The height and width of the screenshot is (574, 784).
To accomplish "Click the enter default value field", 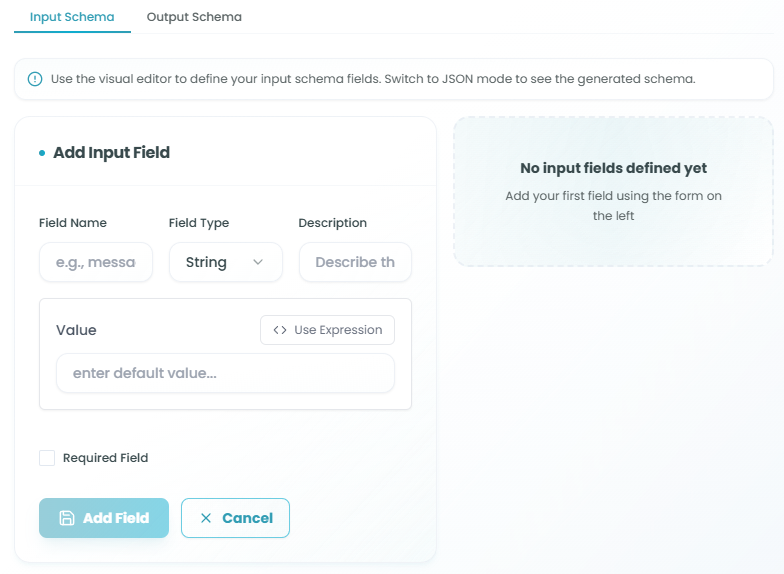I will tap(225, 373).
